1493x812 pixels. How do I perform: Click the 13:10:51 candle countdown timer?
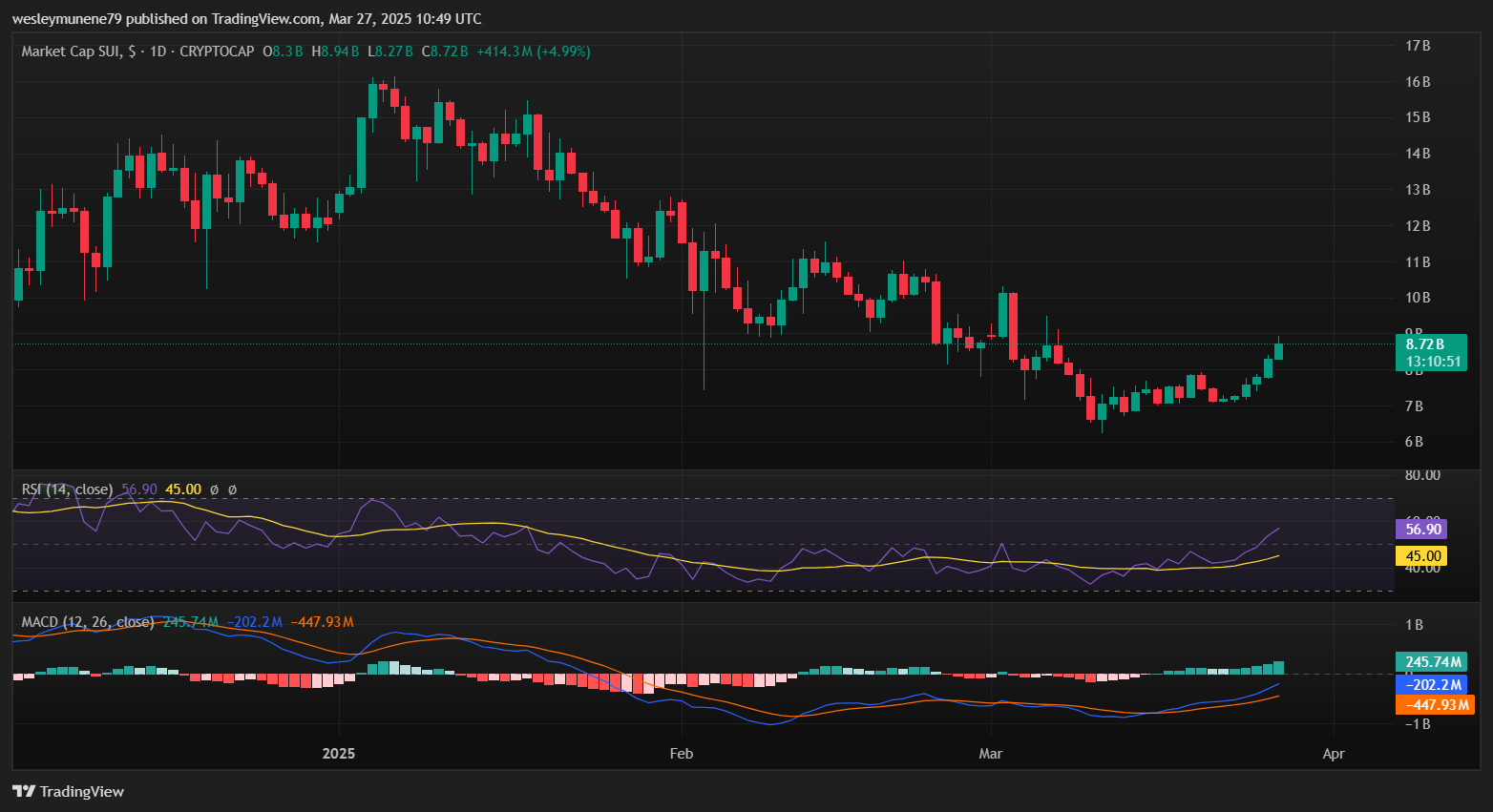click(x=1432, y=362)
